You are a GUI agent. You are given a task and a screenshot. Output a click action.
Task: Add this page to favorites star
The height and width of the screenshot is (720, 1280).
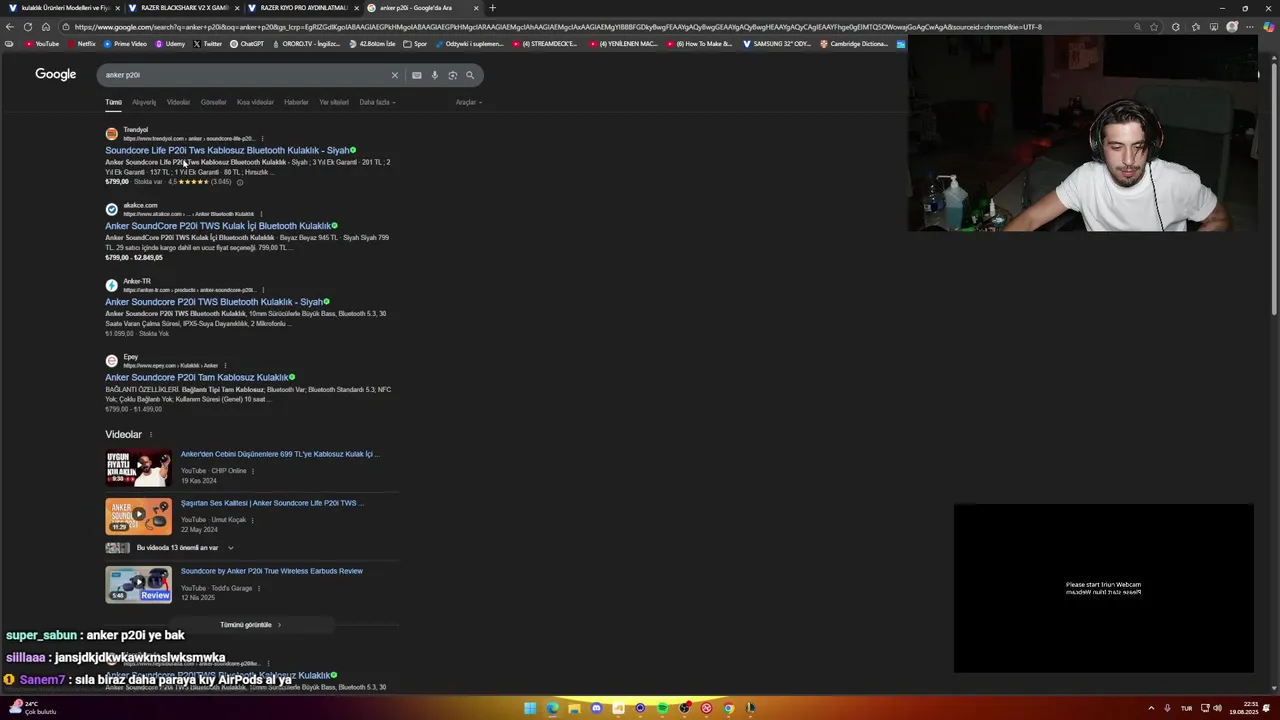(x=1154, y=27)
